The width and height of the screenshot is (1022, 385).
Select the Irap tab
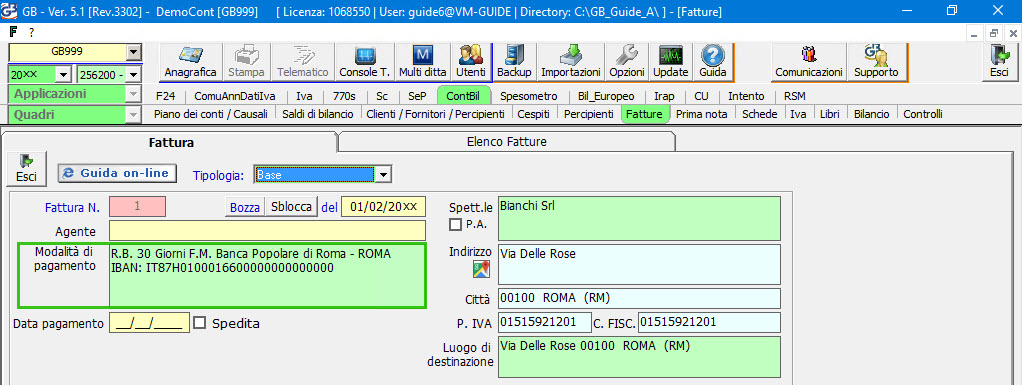point(664,96)
